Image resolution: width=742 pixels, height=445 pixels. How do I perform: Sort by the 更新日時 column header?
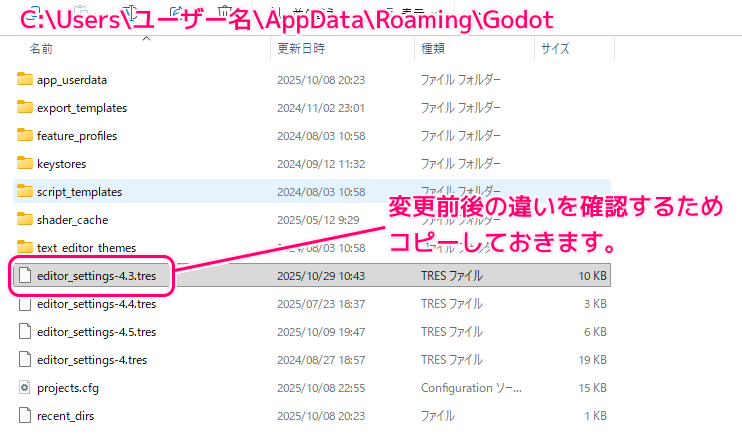(301, 49)
